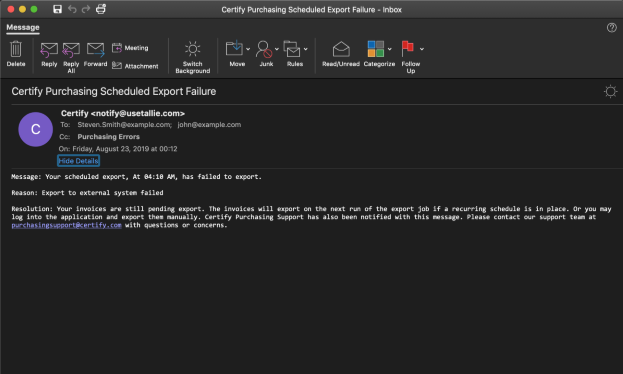This screenshot has height=374, width=623.
Task: Select sender Certify <notify@usetallie.com>
Action: [123, 113]
